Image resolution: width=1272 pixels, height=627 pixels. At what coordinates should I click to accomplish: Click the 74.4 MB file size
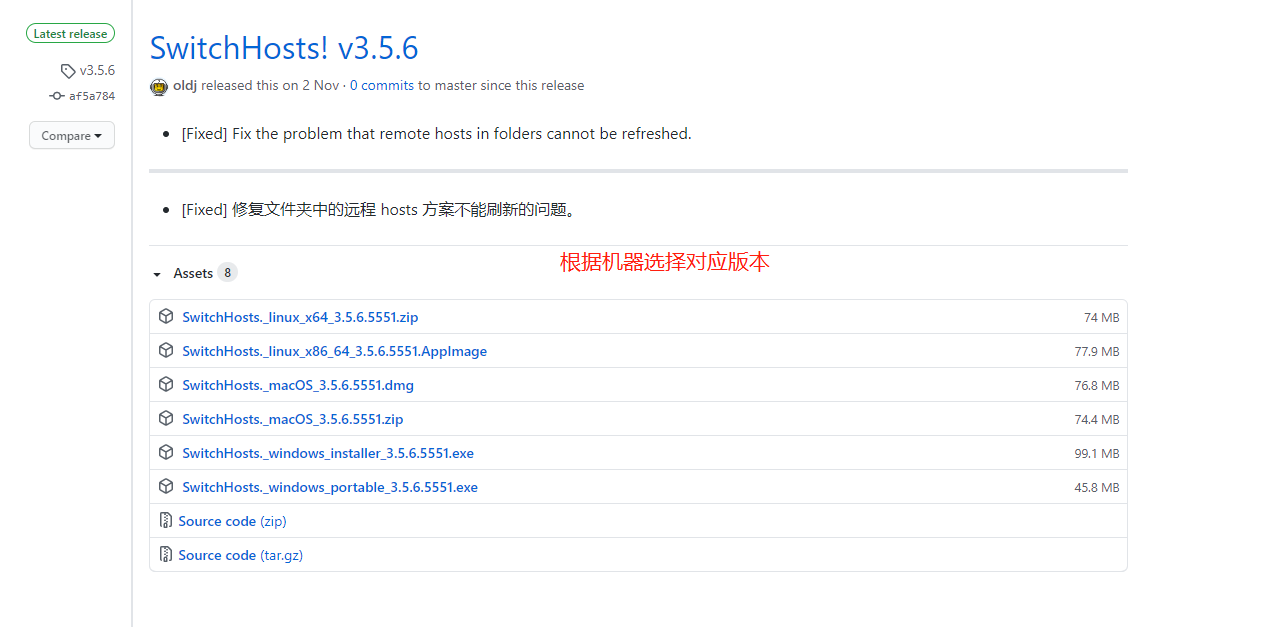[1097, 420]
